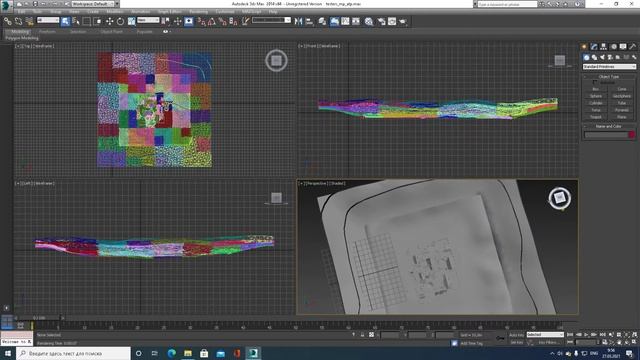Switch to the Modeling ribbon tab
The width and height of the screenshot is (640, 360).
pyautogui.click(x=20, y=31)
